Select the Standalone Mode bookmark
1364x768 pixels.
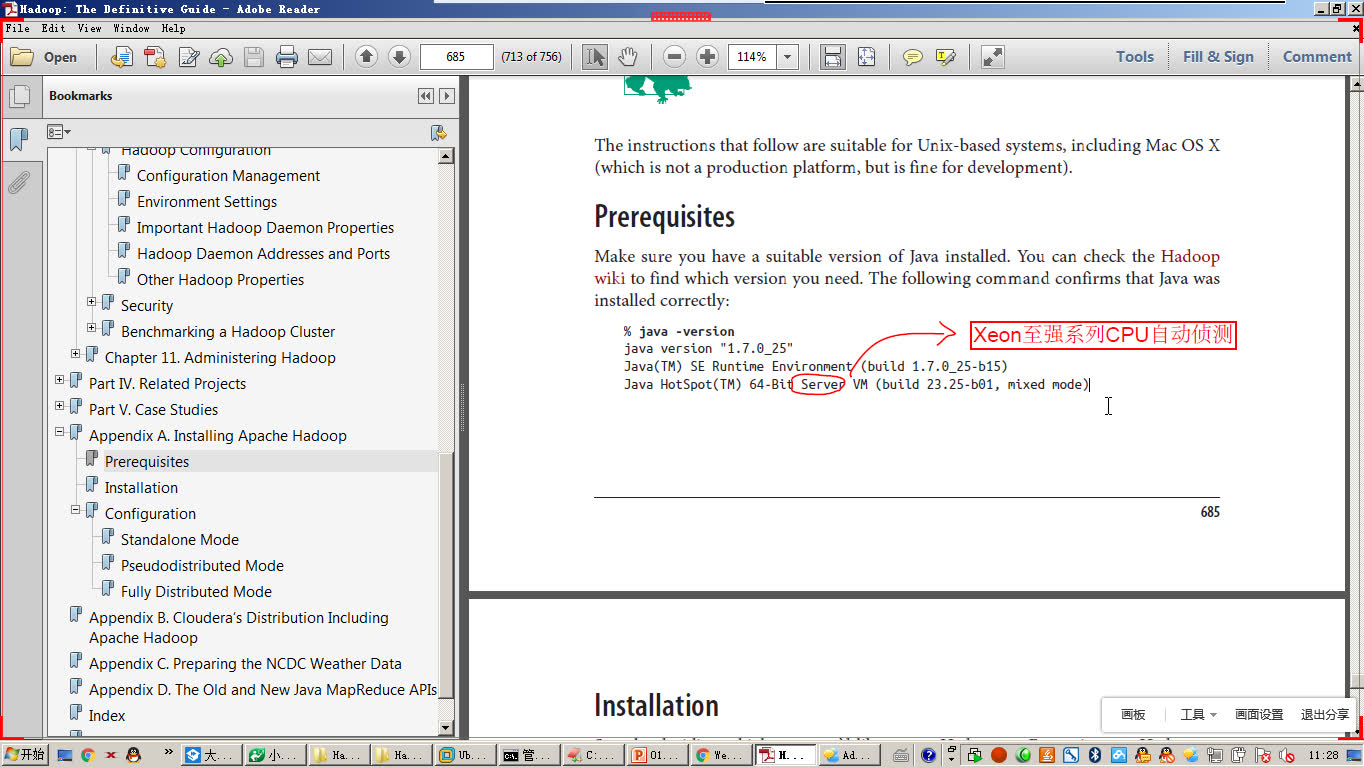coord(180,540)
